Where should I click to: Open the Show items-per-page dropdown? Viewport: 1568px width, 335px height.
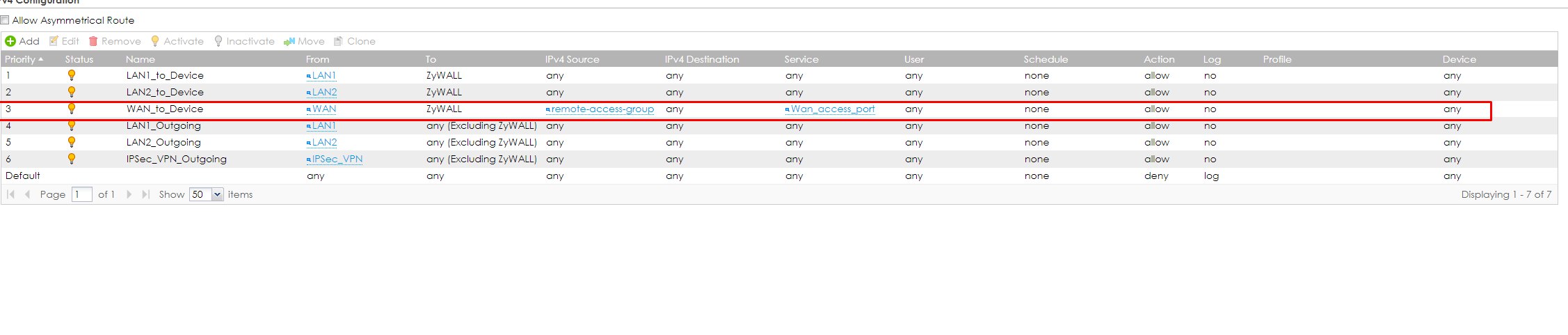click(217, 194)
